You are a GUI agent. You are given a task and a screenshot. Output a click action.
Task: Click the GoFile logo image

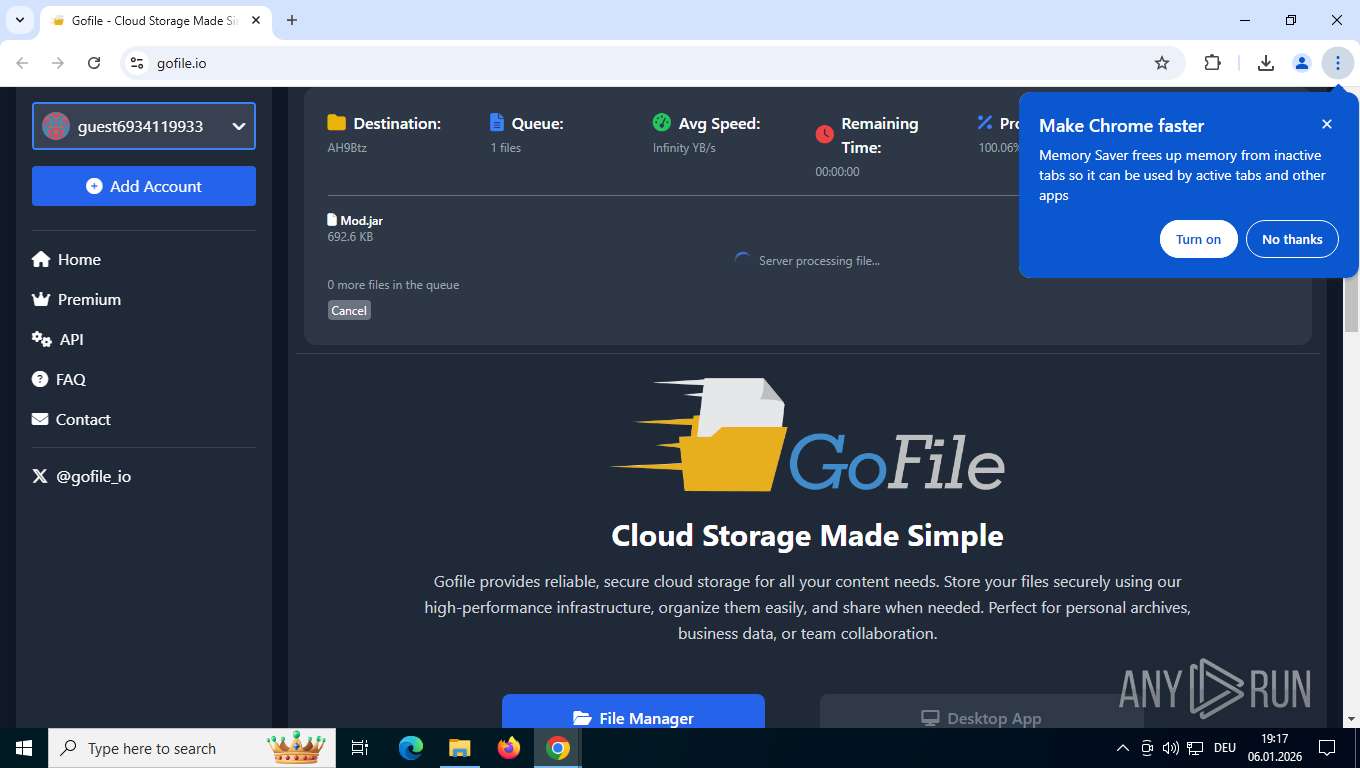click(x=807, y=435)
